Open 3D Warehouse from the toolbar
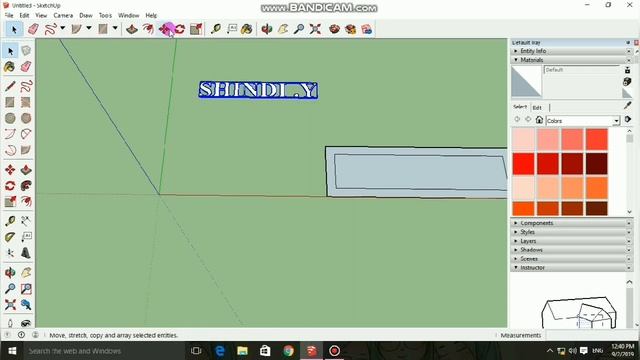Viewport: 640px width, 360px height. pyautogui.click(x=334, y=29)
